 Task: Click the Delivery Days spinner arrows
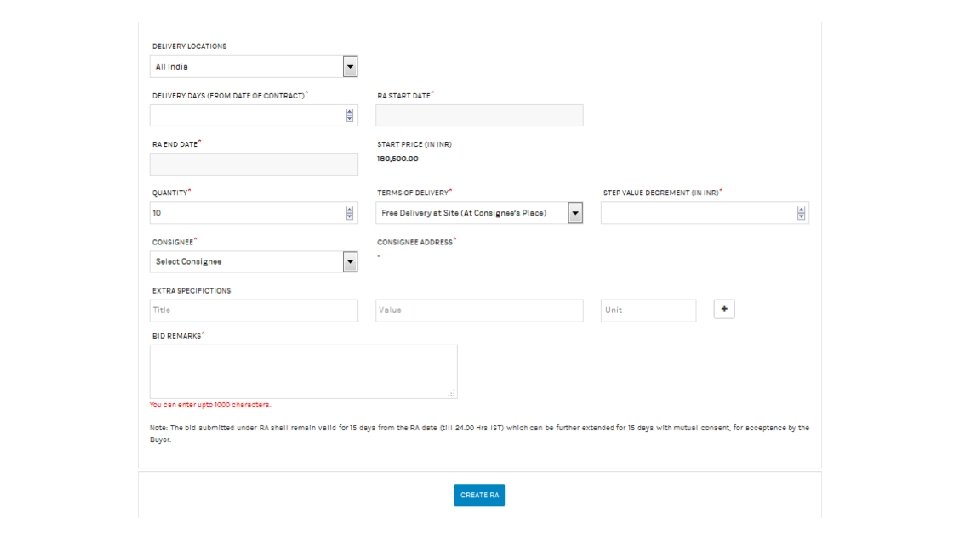click(x=349, y=115)
